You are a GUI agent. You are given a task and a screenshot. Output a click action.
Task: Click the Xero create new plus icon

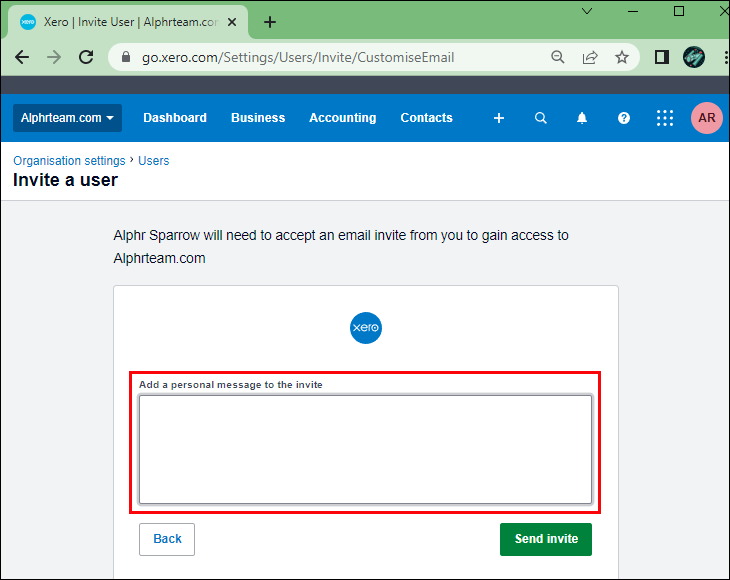(499, 118)
